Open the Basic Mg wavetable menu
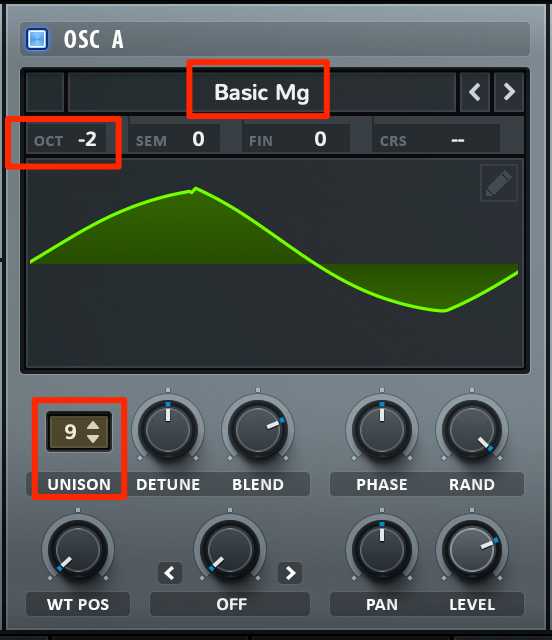This screenshot has width=552, height=640. (x=262, y=92)
